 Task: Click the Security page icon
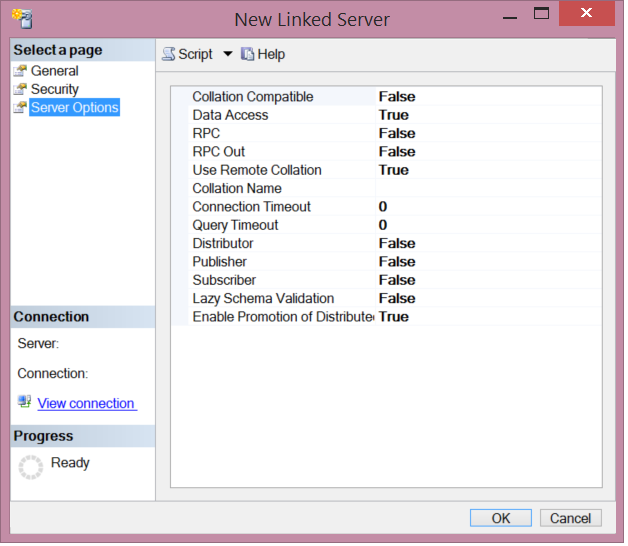pos(19,89)
